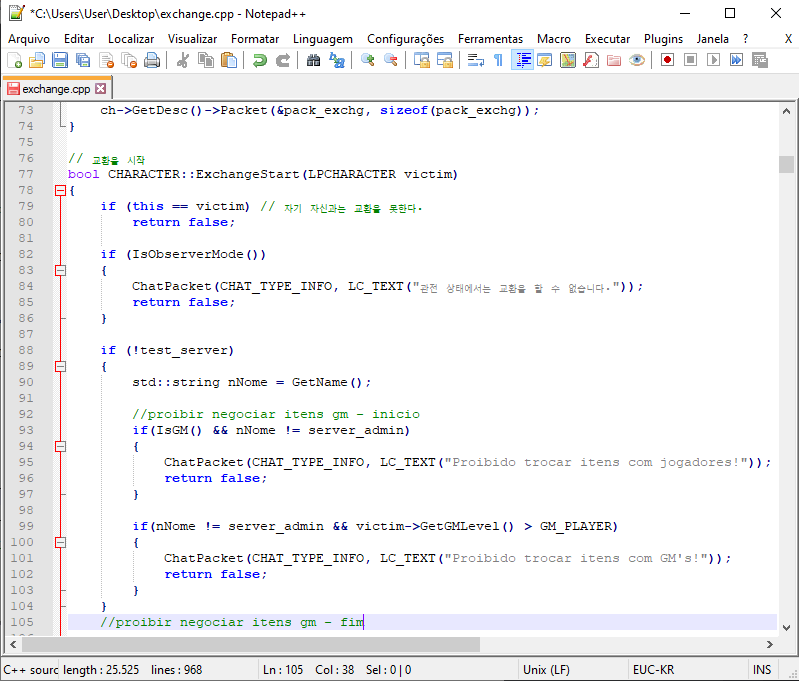Viewport: 799px width, 681px height.
Task: Collapse the fold at line 94
Action: click(60, 447)
